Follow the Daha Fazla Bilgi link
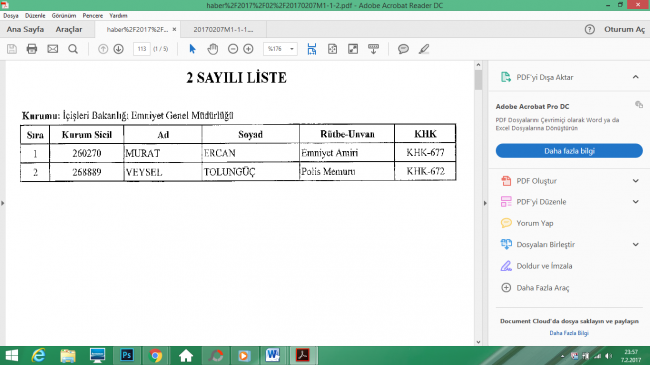The image size is (650, 365). click(x=569, y=333)
